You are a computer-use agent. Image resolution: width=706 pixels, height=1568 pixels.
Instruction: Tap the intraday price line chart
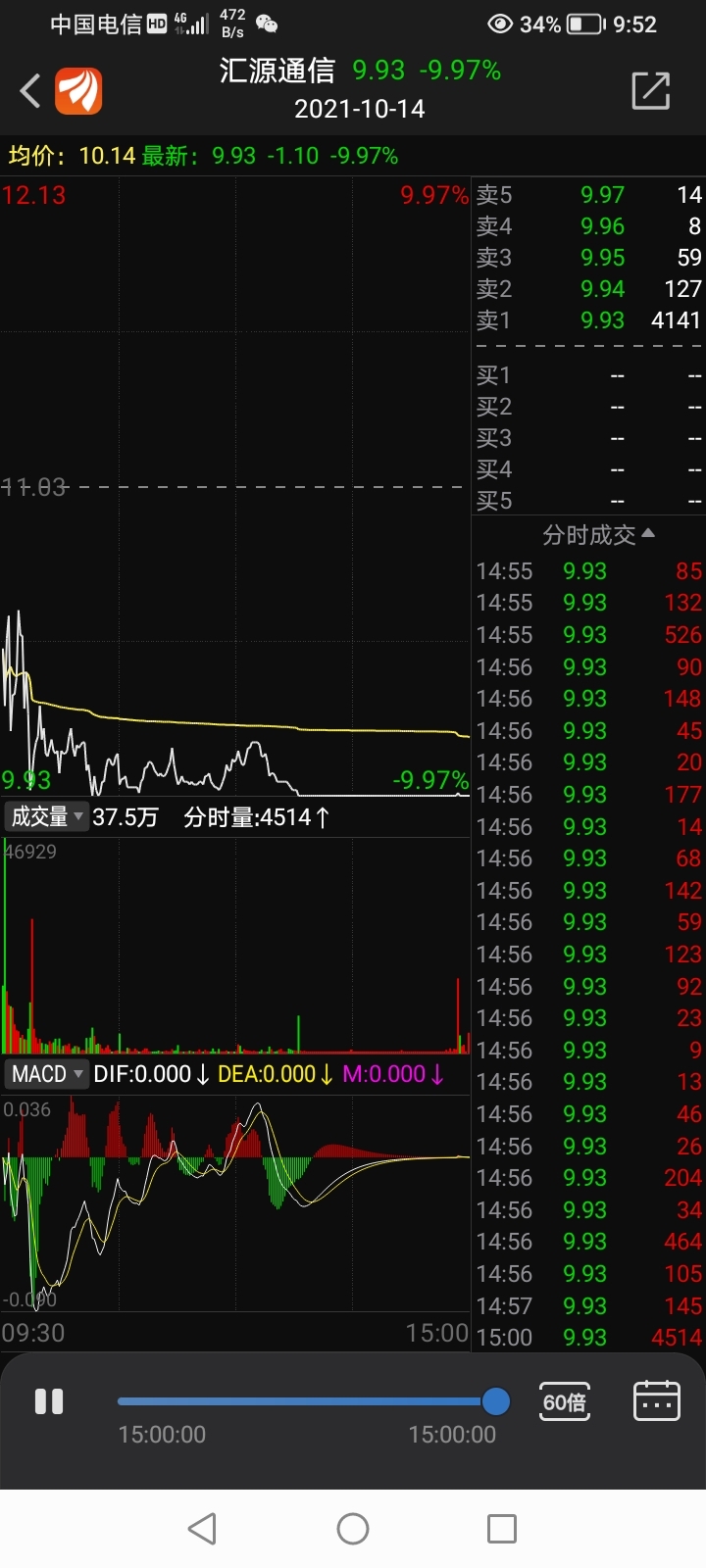(x=235, y=487)
